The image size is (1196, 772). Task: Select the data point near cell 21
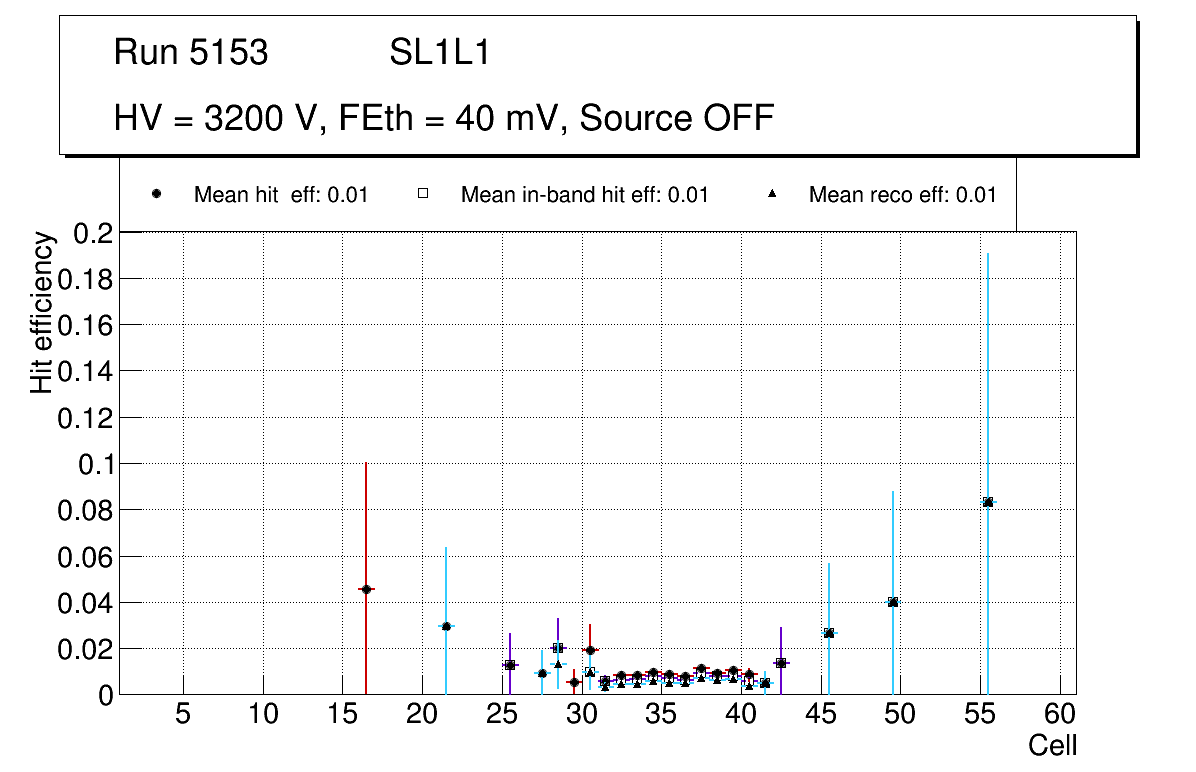(x=446, y=626)
